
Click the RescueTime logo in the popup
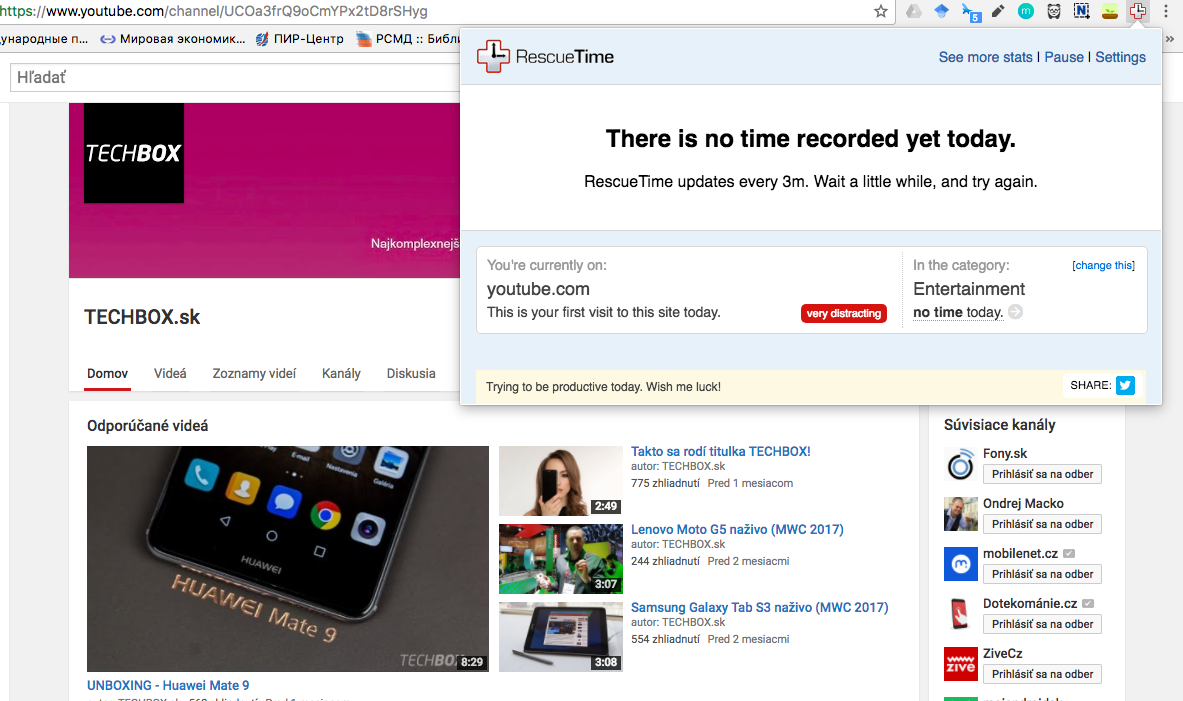click(x=545, y=57)
